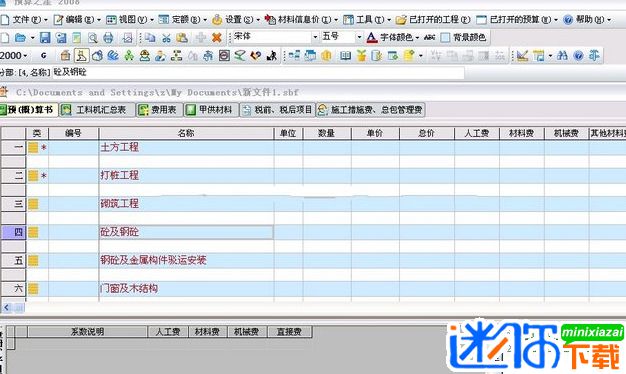Click the green tree toolbar icon

tap(129, 56)
